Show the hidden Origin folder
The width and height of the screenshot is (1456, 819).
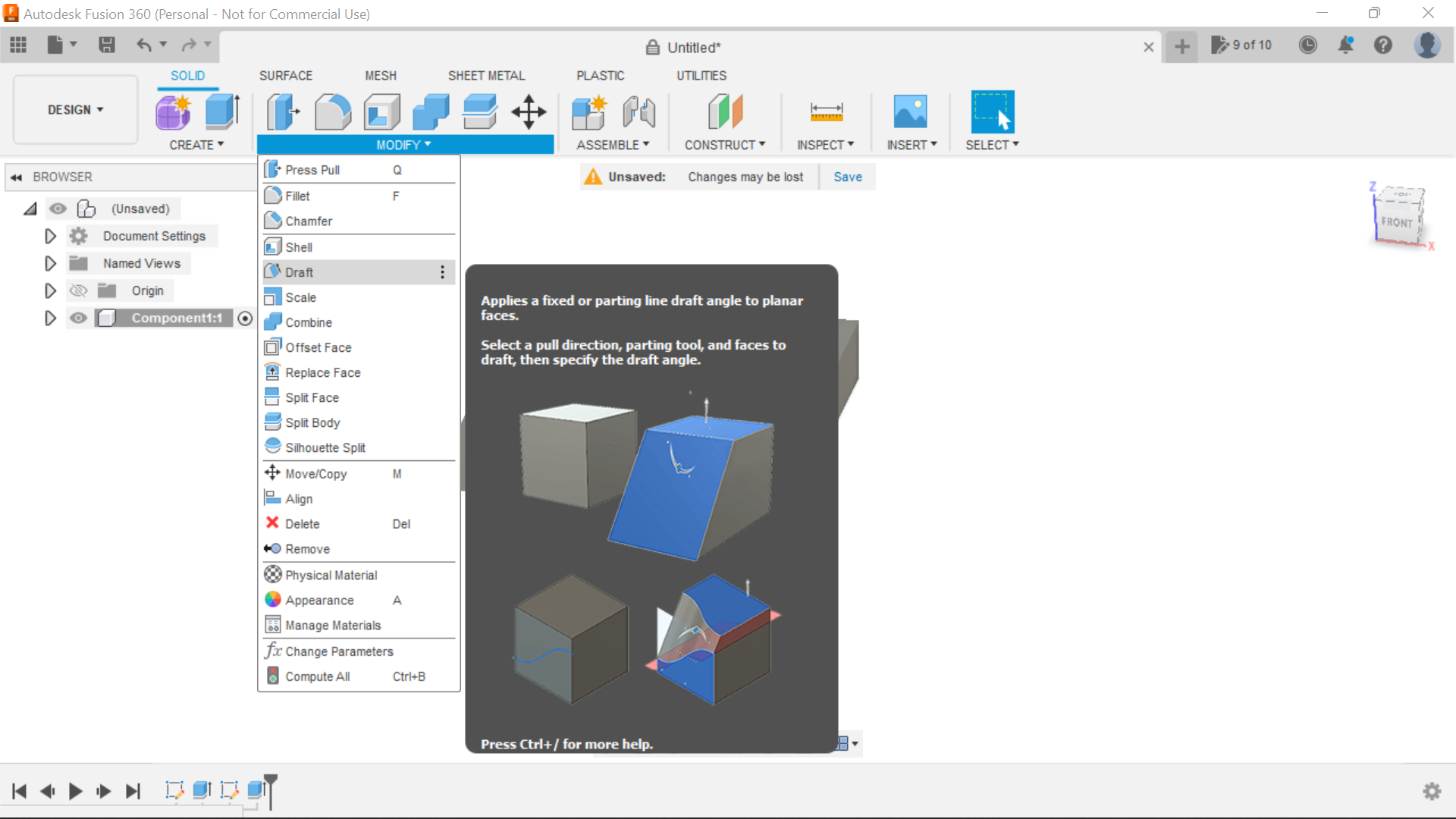coord(78,290)
